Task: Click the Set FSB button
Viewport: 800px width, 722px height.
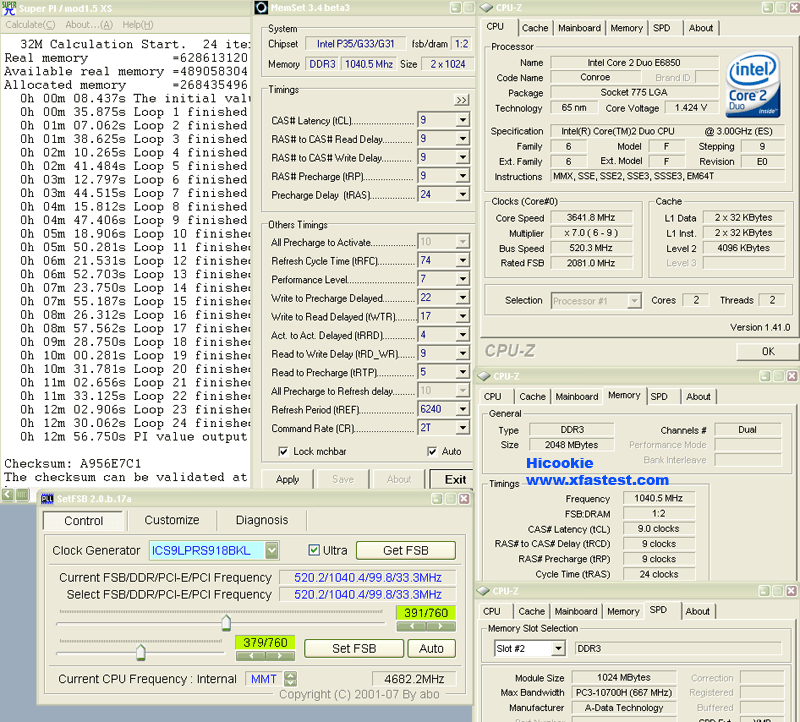Action: coord(354,648)
